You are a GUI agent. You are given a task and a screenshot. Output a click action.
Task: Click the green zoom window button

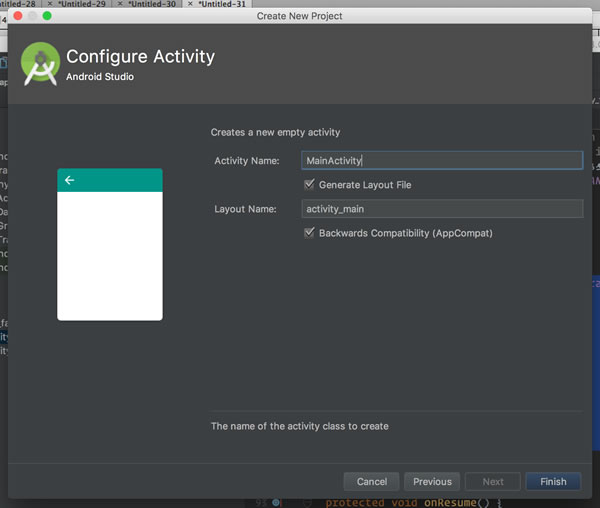(47, 16)
